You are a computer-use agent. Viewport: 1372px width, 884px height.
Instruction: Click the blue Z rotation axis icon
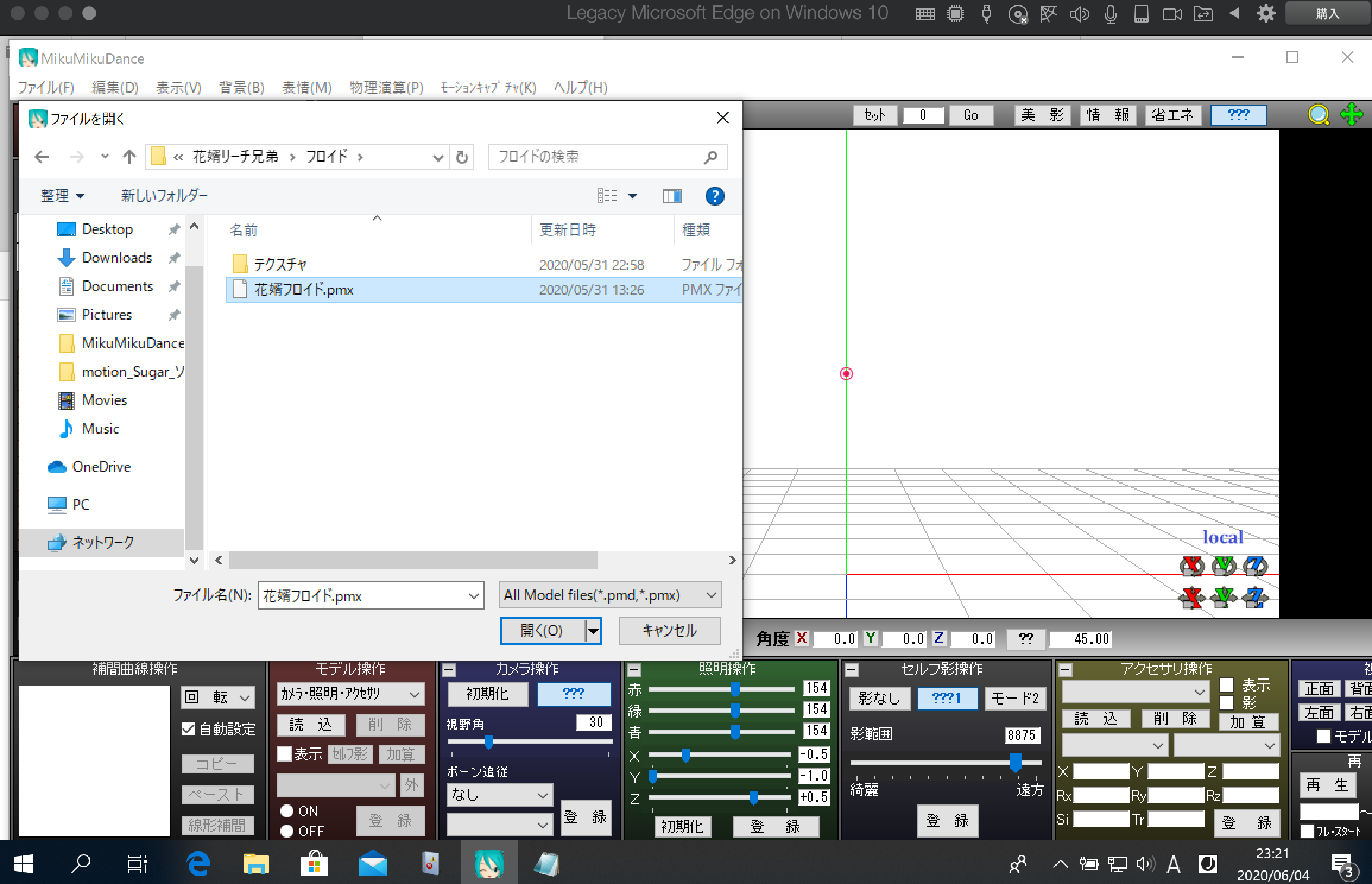pyautogui.click(x=1255, y=566)
